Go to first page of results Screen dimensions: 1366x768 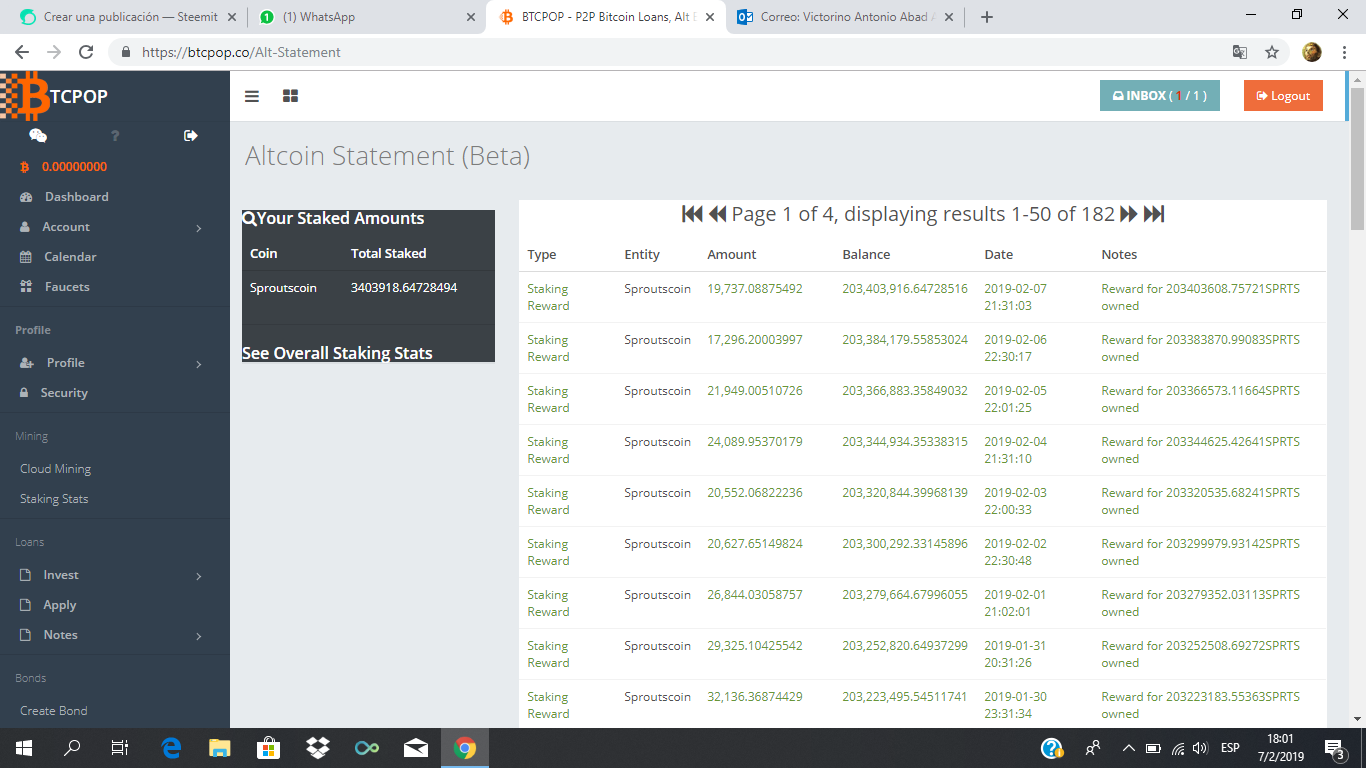click(x=692, y=214)
